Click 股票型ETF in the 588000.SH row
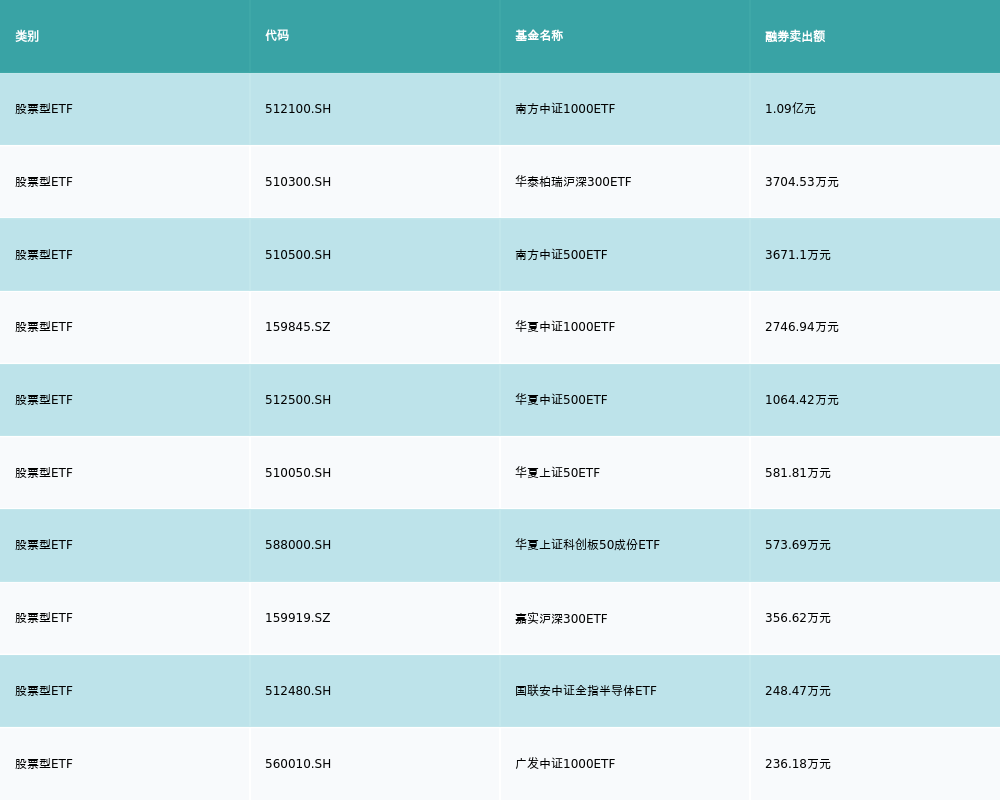The height and width of the screenshot is (800, 1000). [x=44, y=545]
